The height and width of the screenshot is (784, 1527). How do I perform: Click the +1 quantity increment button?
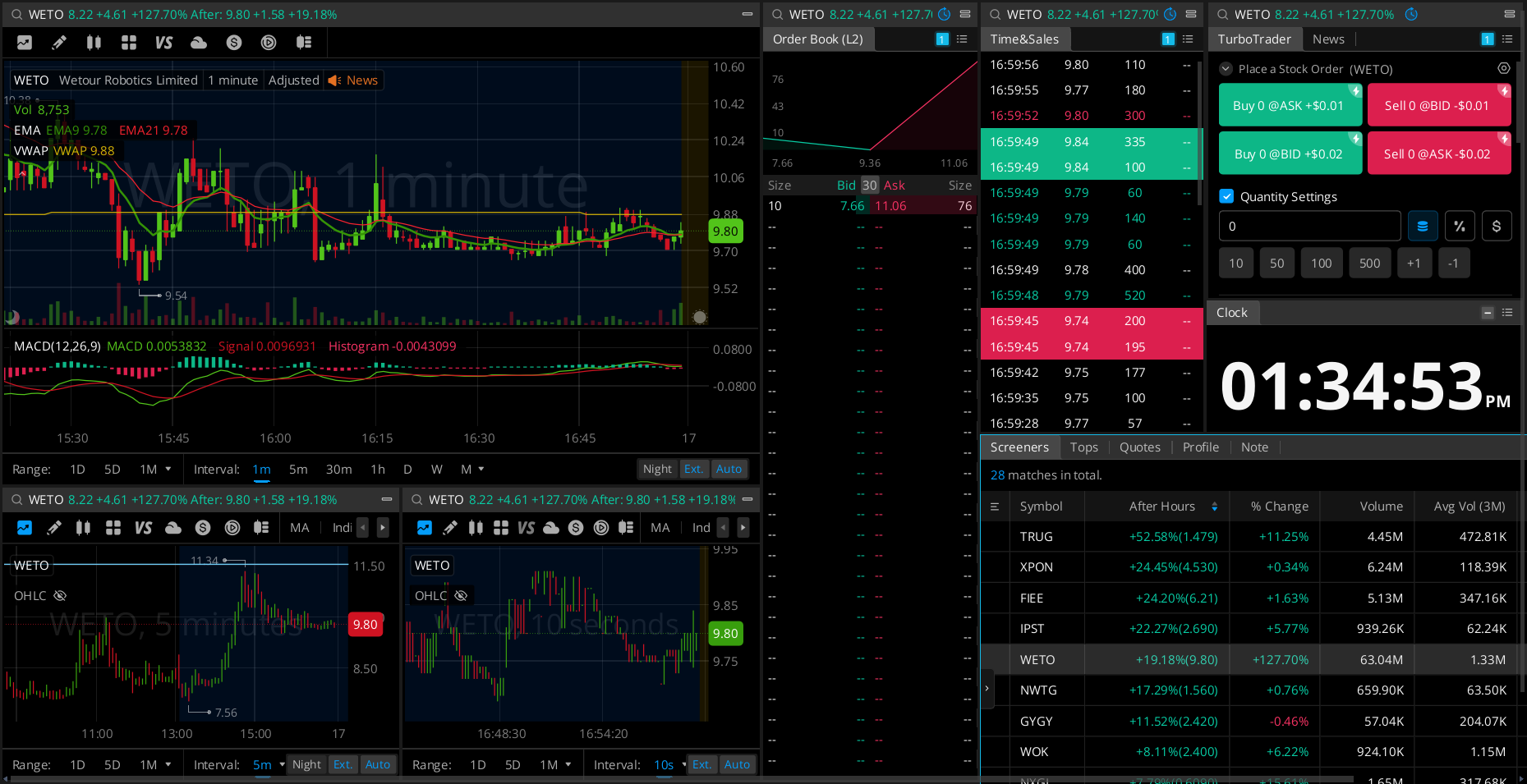tap(1414, 264)
